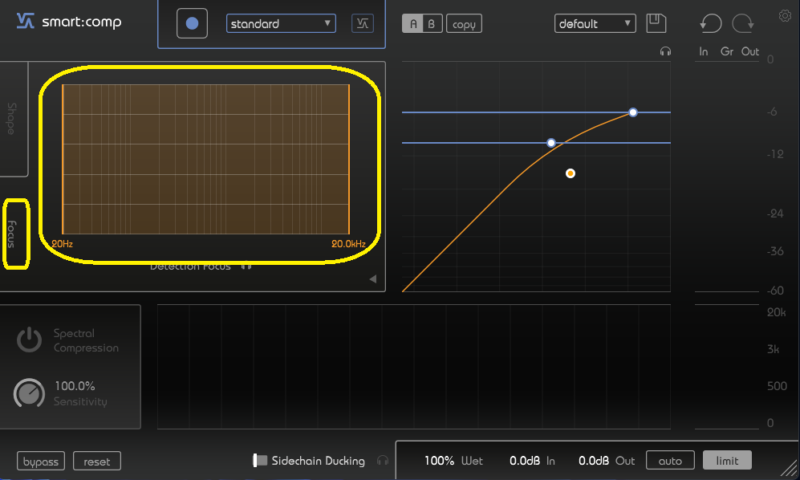The height and width of the screenshot is (480, 800).
Task: Select the orange threshold point on the curve
Action: pyautogui.click(x=570, y=173)
